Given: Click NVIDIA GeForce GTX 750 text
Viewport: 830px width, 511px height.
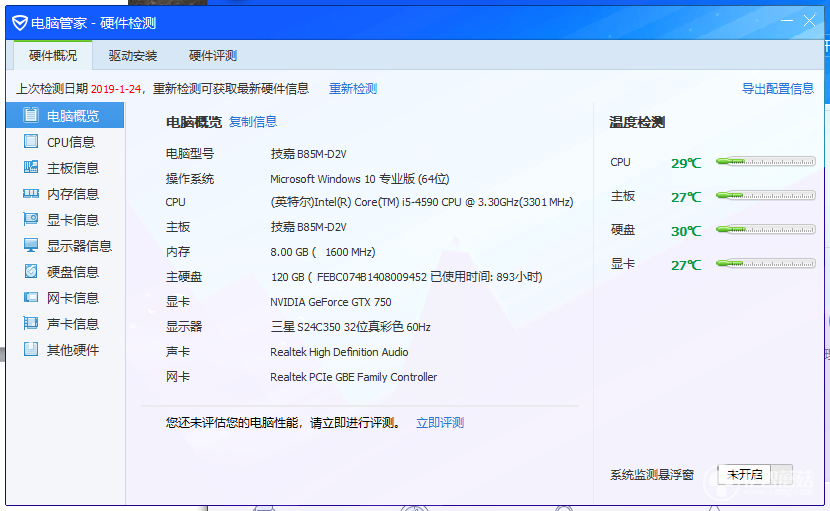Looking at the screenshot, I should click(331, 302).
